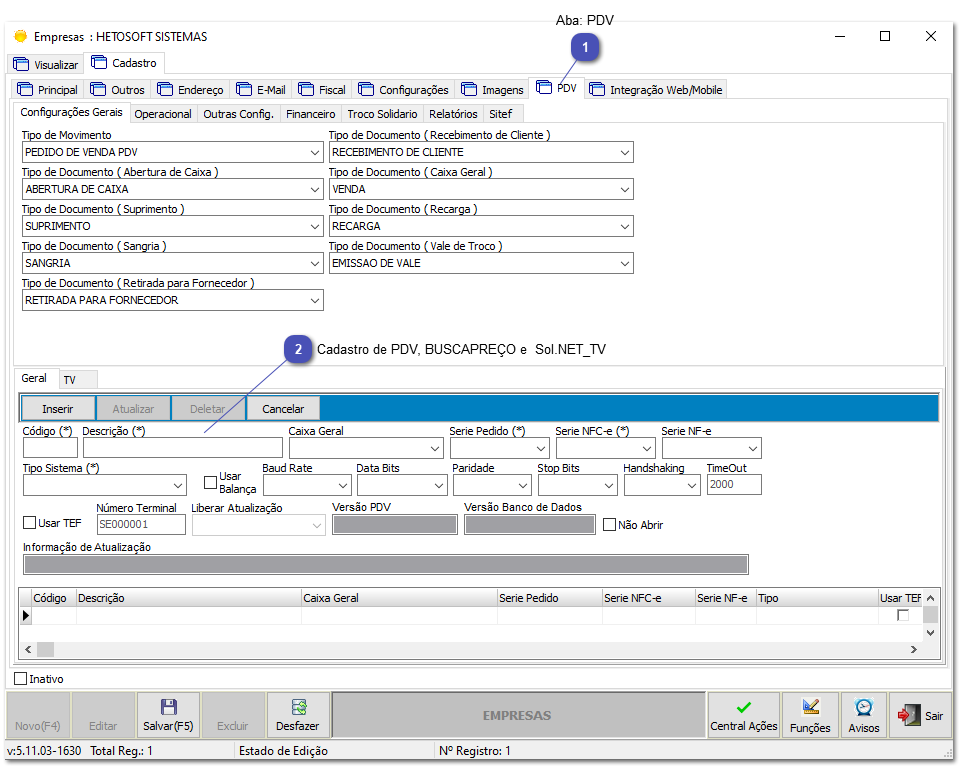
Task: Click the Sair exit door icon
Action: click(x=908, y=714)
